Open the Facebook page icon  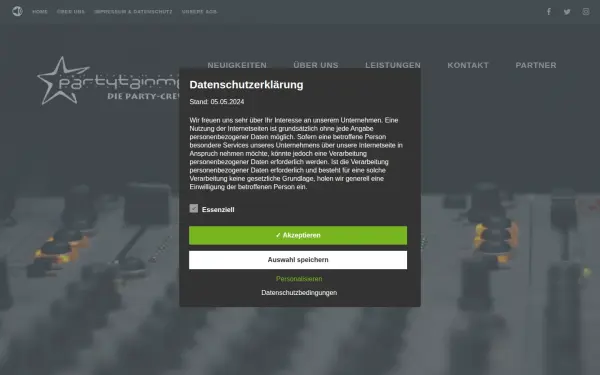[549, 11]
